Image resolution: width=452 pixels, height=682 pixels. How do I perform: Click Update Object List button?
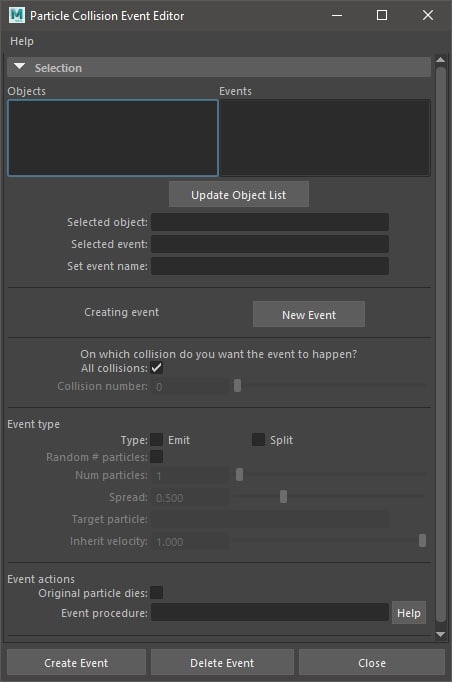point(239,194)
